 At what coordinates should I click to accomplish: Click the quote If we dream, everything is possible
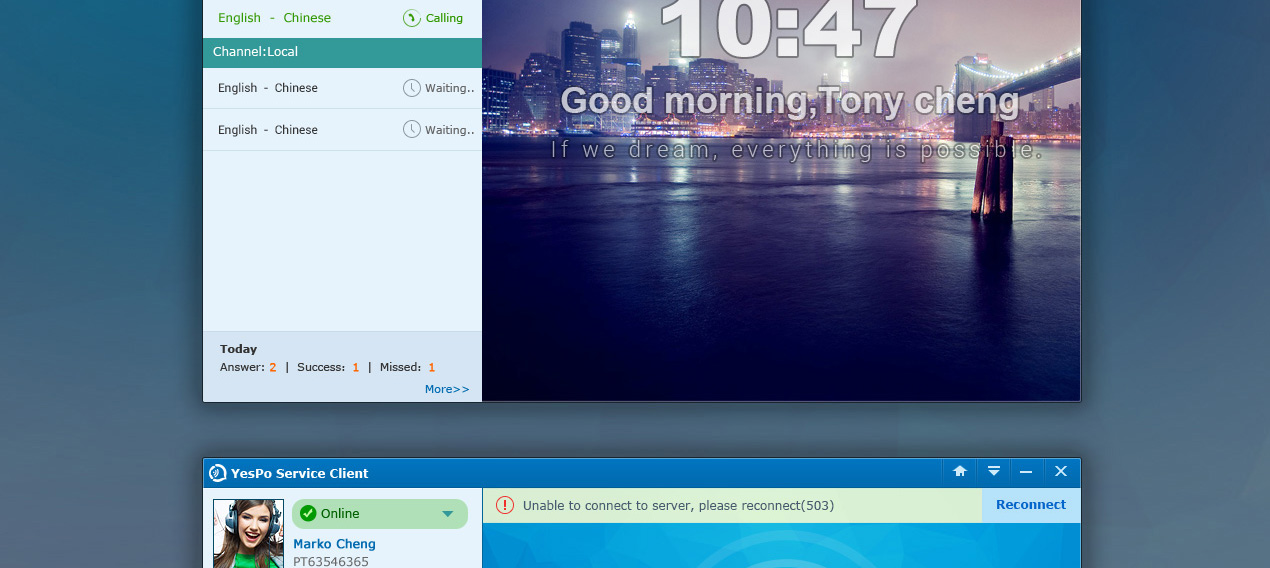pos(797,150)
